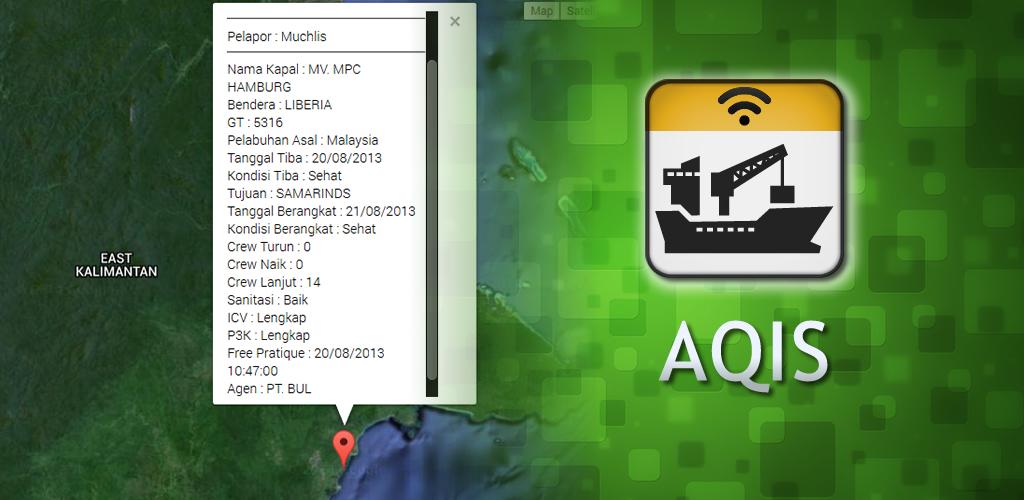Click the info popup vertical scrollbar

(432, 219)
